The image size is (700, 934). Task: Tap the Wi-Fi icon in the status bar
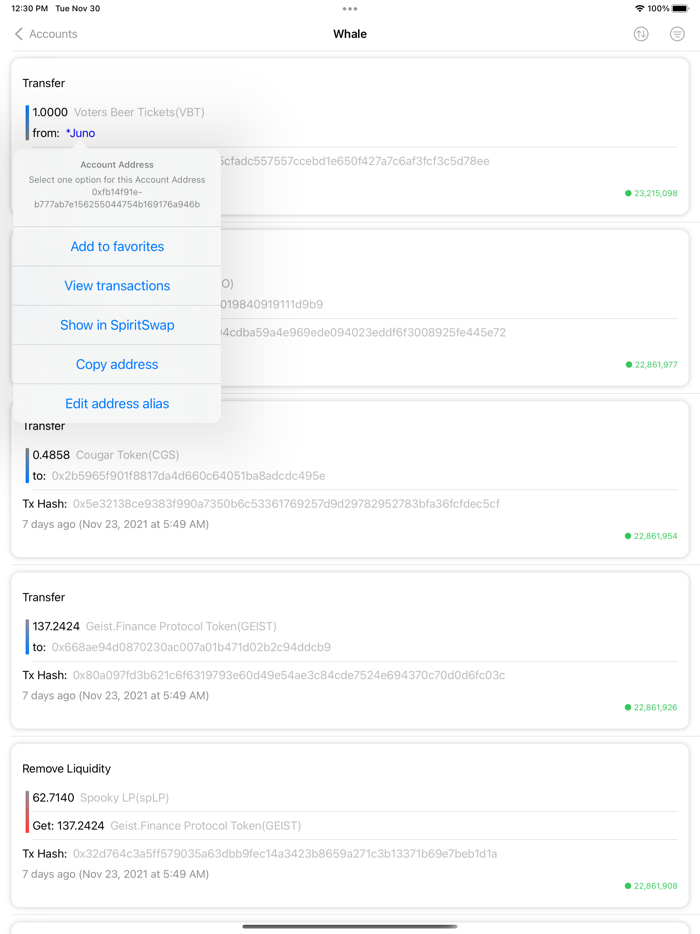(640, 8)
